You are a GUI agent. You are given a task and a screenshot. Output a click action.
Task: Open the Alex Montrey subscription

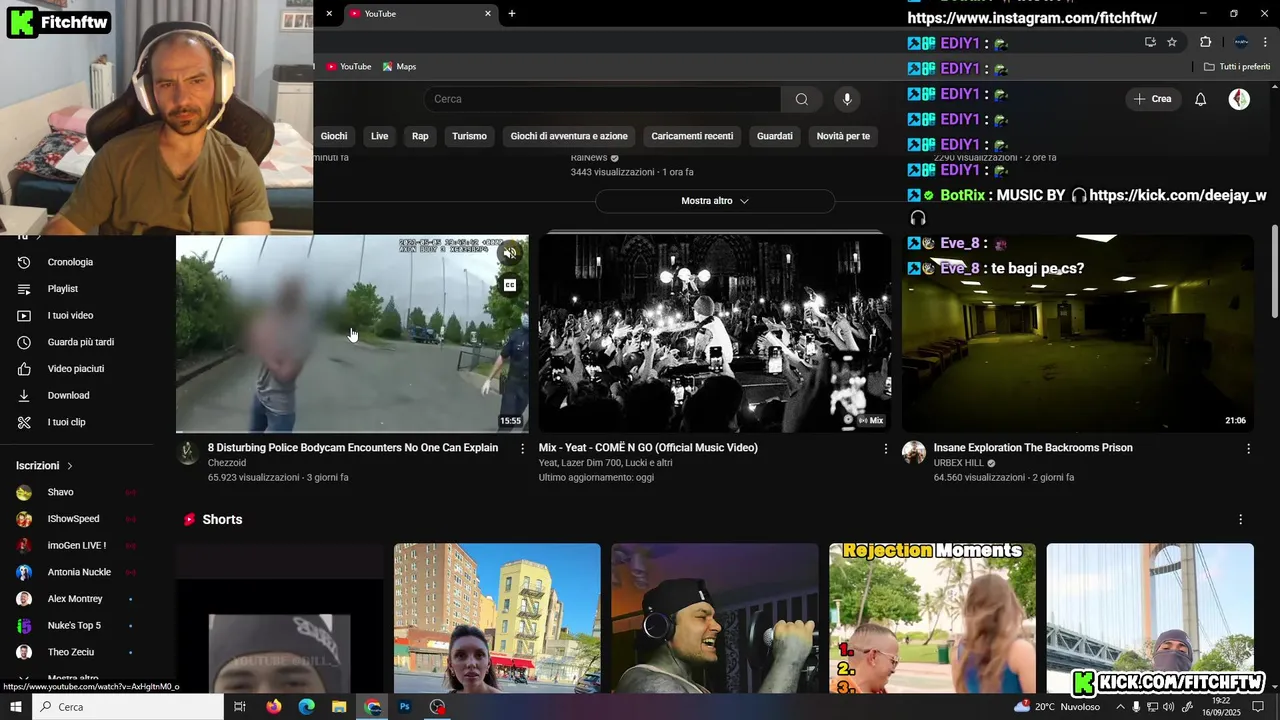point(75,599)
